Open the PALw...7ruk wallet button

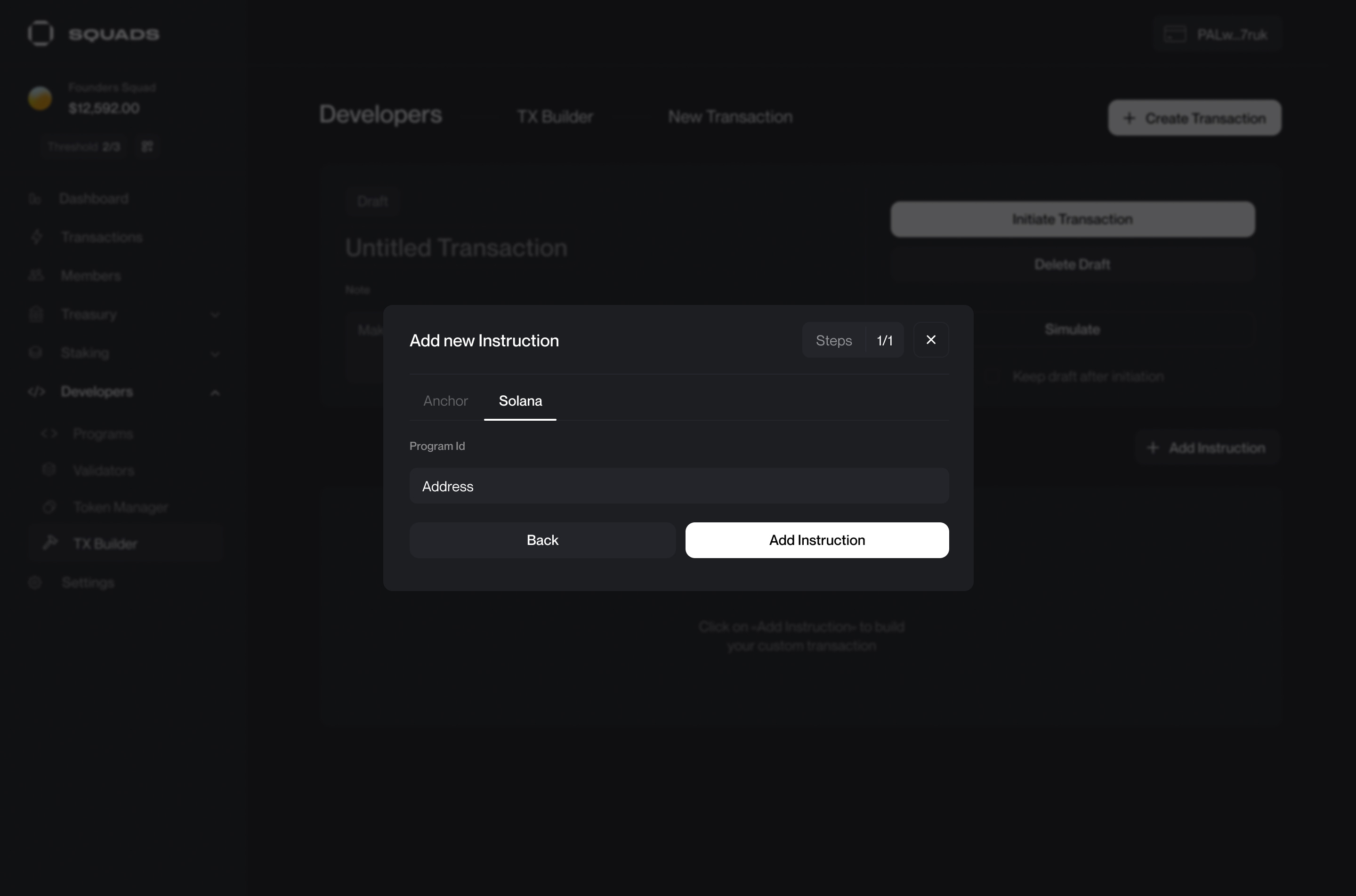(x=1217, y=34)
